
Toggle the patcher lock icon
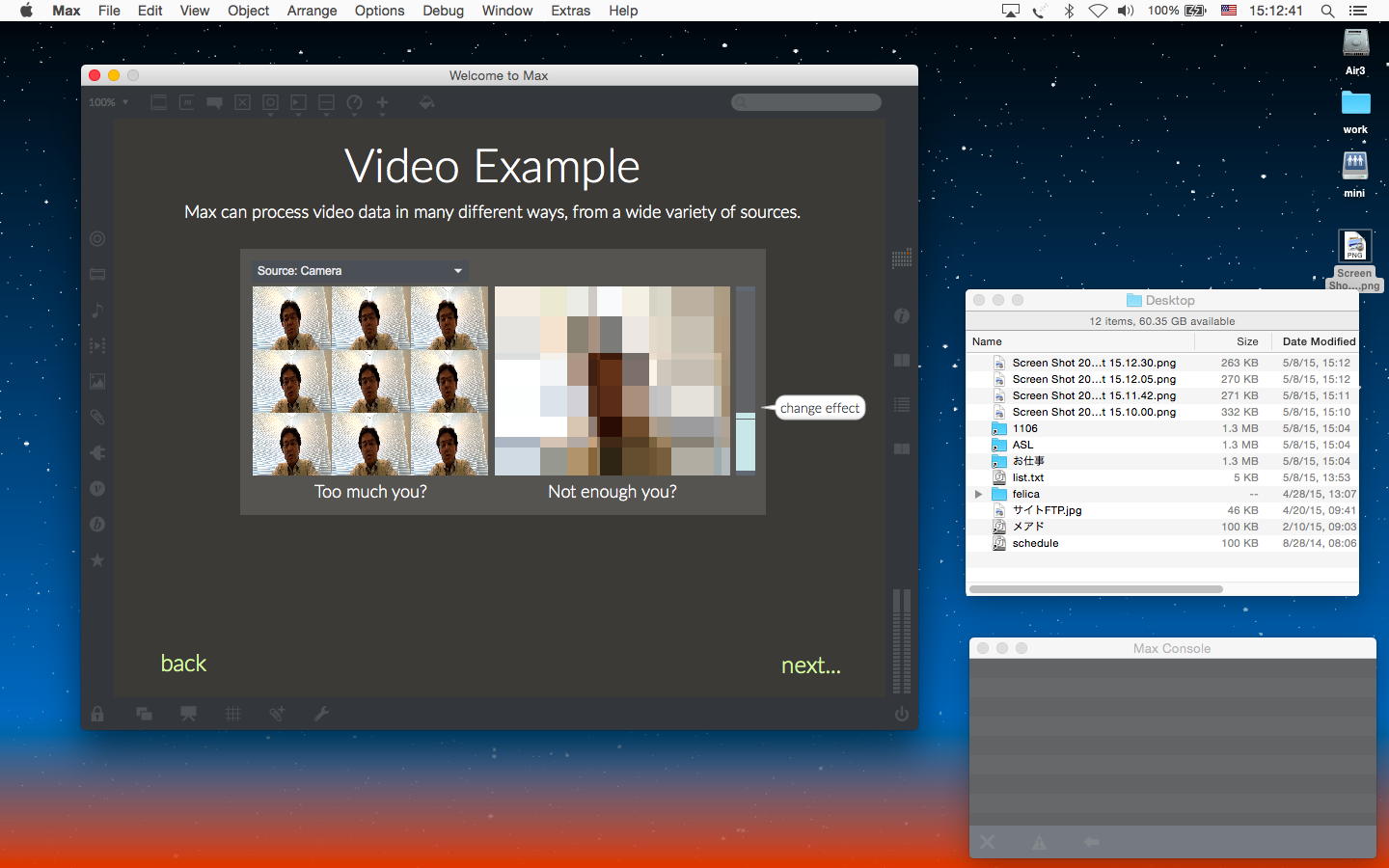pyautogui.click(x=97, y=714)
